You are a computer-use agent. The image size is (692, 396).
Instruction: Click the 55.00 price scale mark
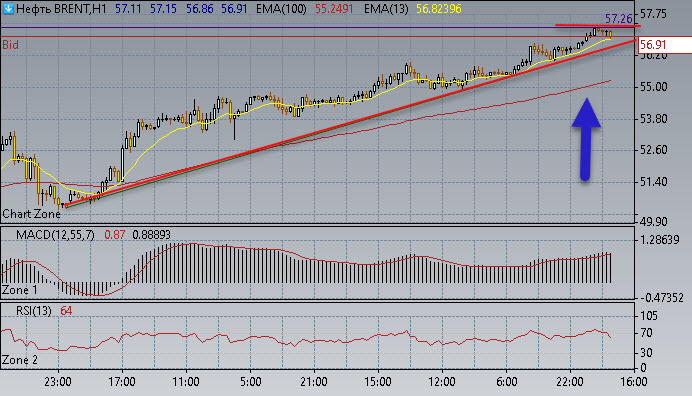click(654, 87)
